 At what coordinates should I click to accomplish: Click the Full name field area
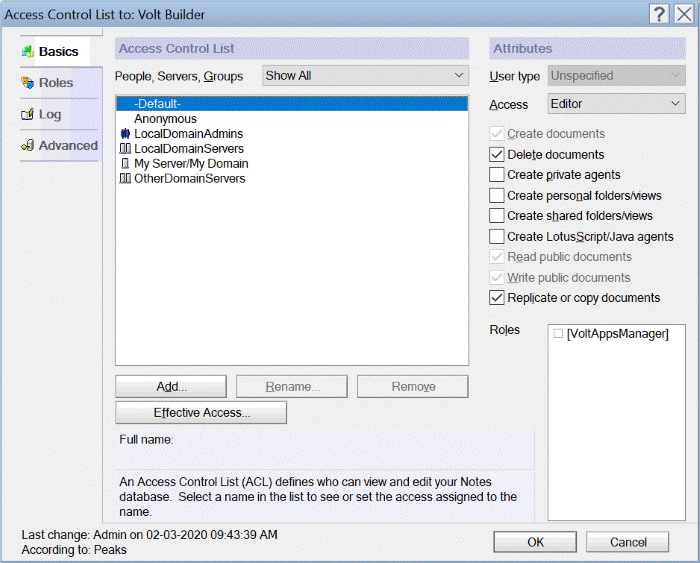[x=325, y=449]
